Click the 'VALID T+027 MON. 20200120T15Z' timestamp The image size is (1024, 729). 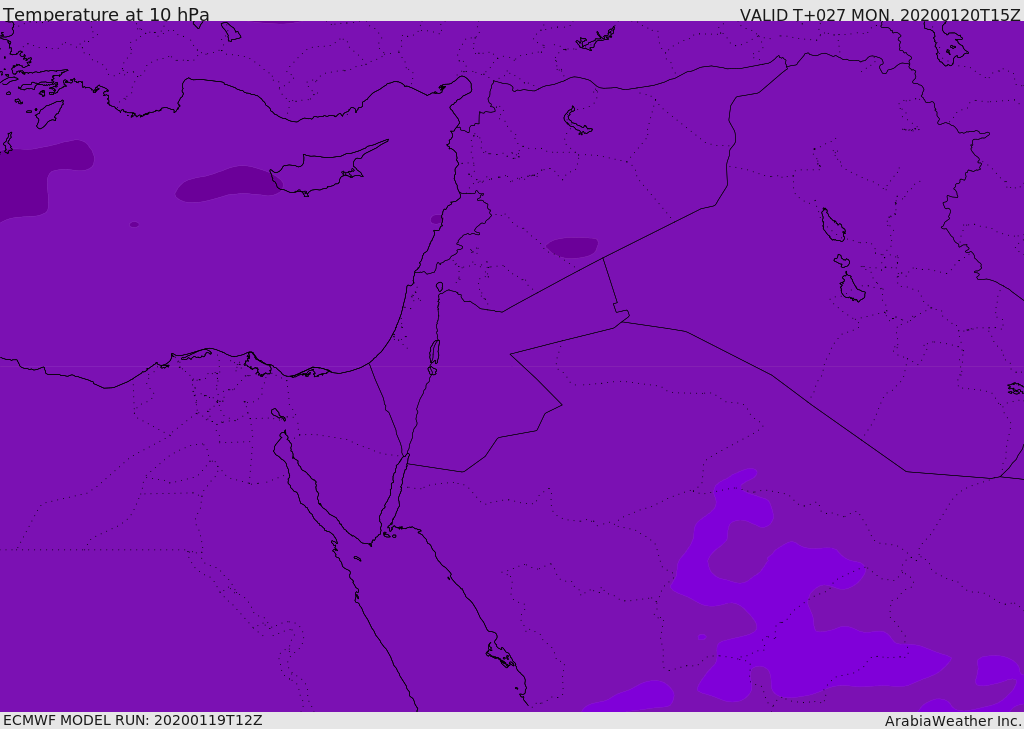coord(880,14)
